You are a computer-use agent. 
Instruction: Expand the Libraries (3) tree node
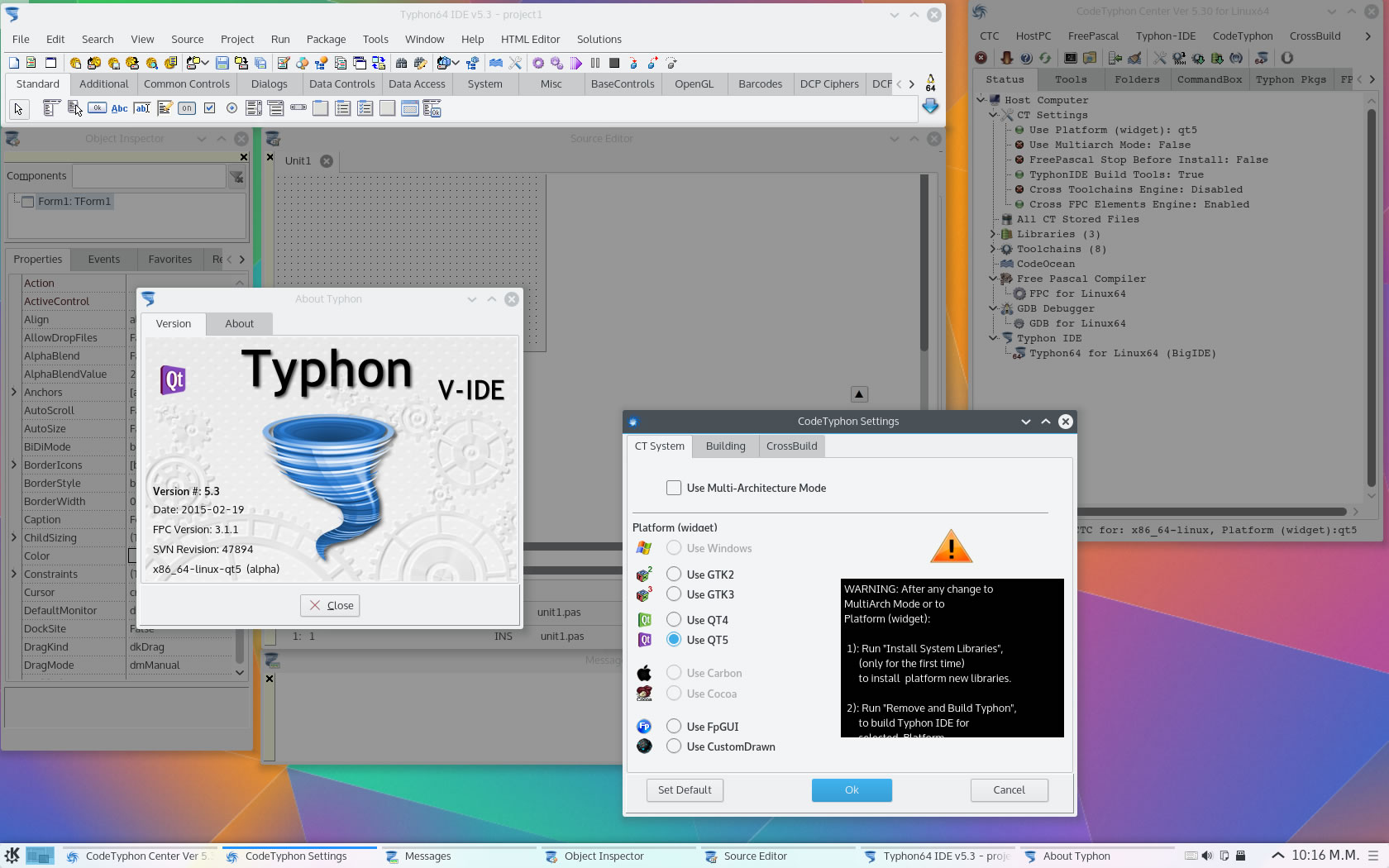(x=993, y=234)
